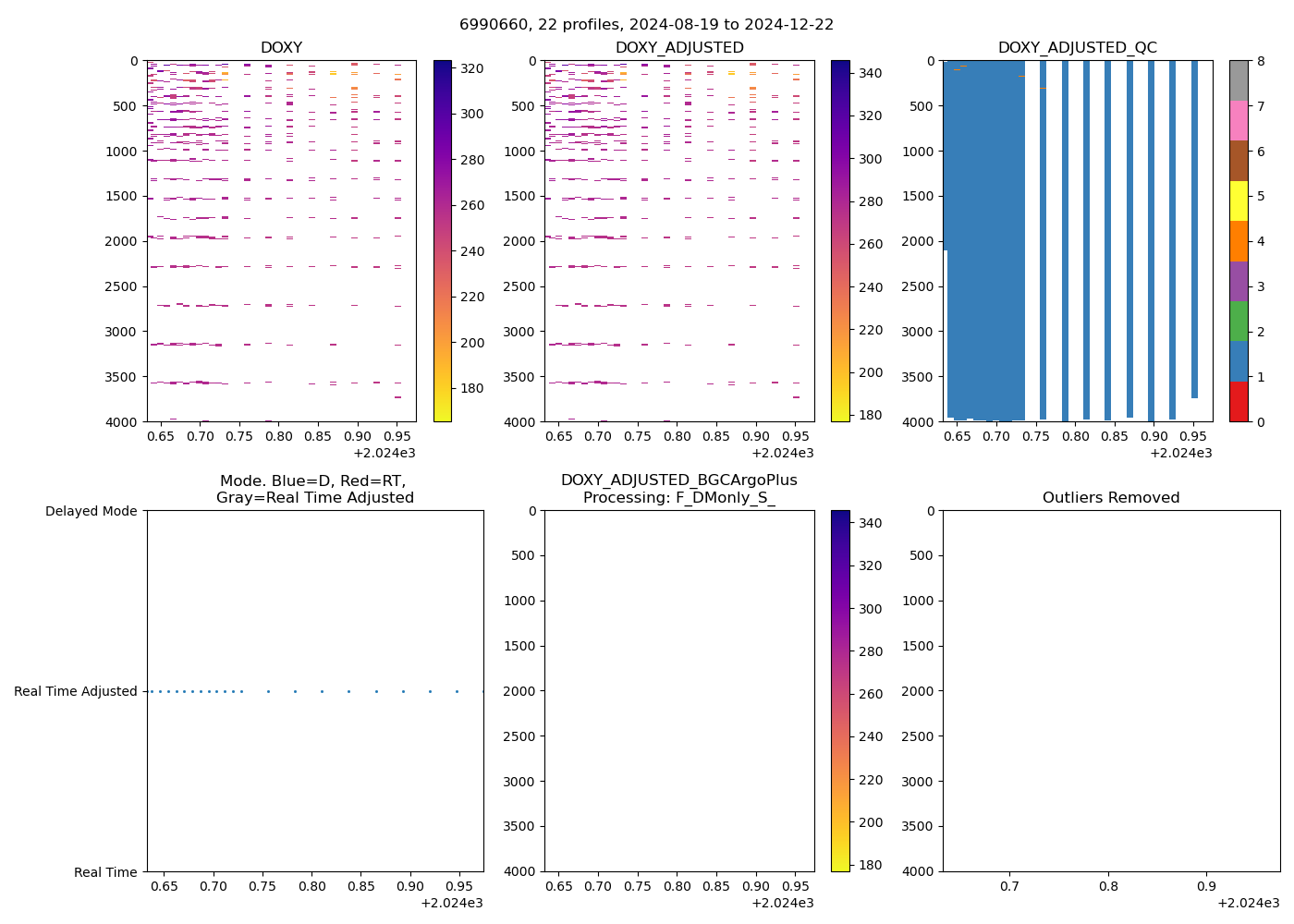Pick the pink segment of QC colorbar
Screen dimensions: 1294x924
(1239, 121)
